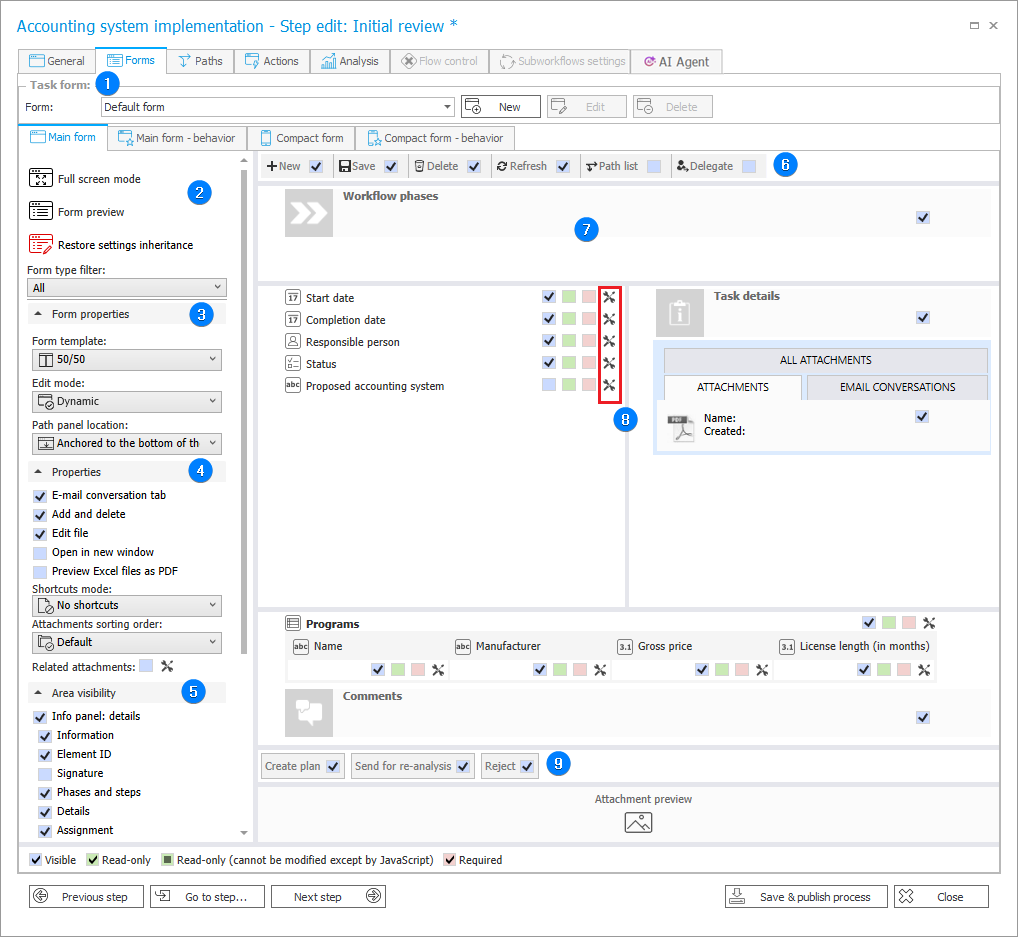Open settings icon for Responsible person field
This screenshot has height=937, width=1018.
coord(609,341)
